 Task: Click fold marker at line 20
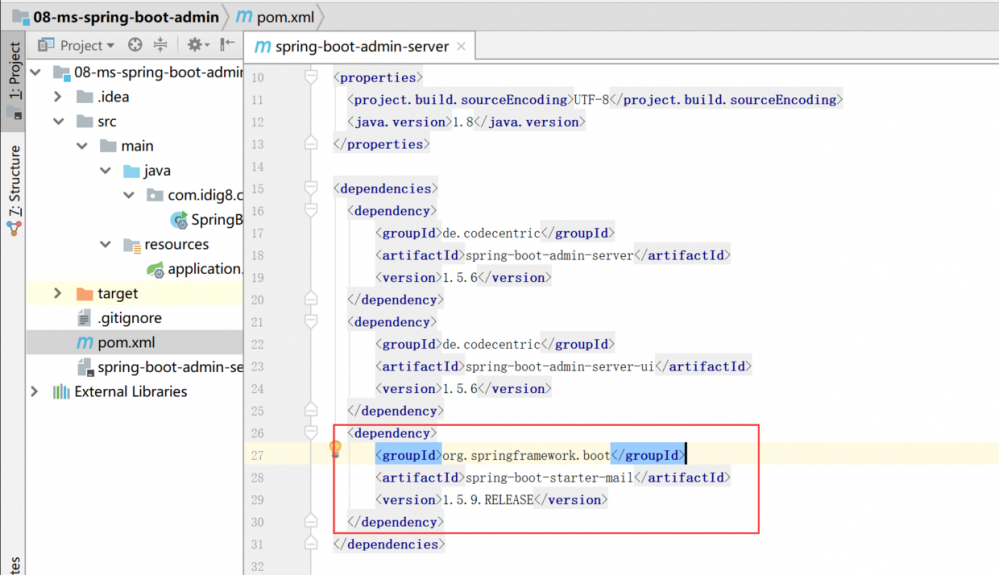pos(311,299)
